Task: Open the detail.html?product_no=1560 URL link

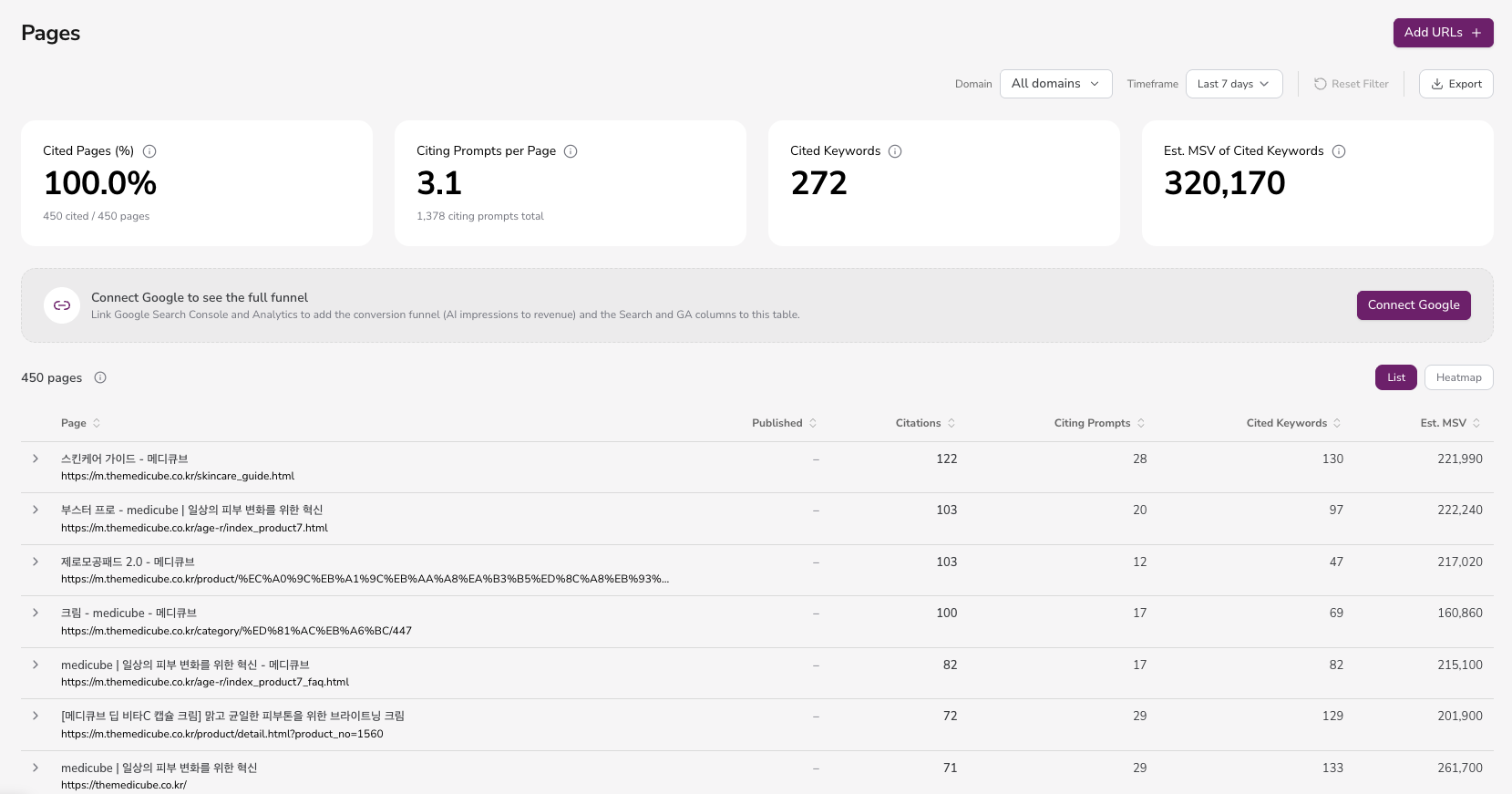Action: (222, 734)
